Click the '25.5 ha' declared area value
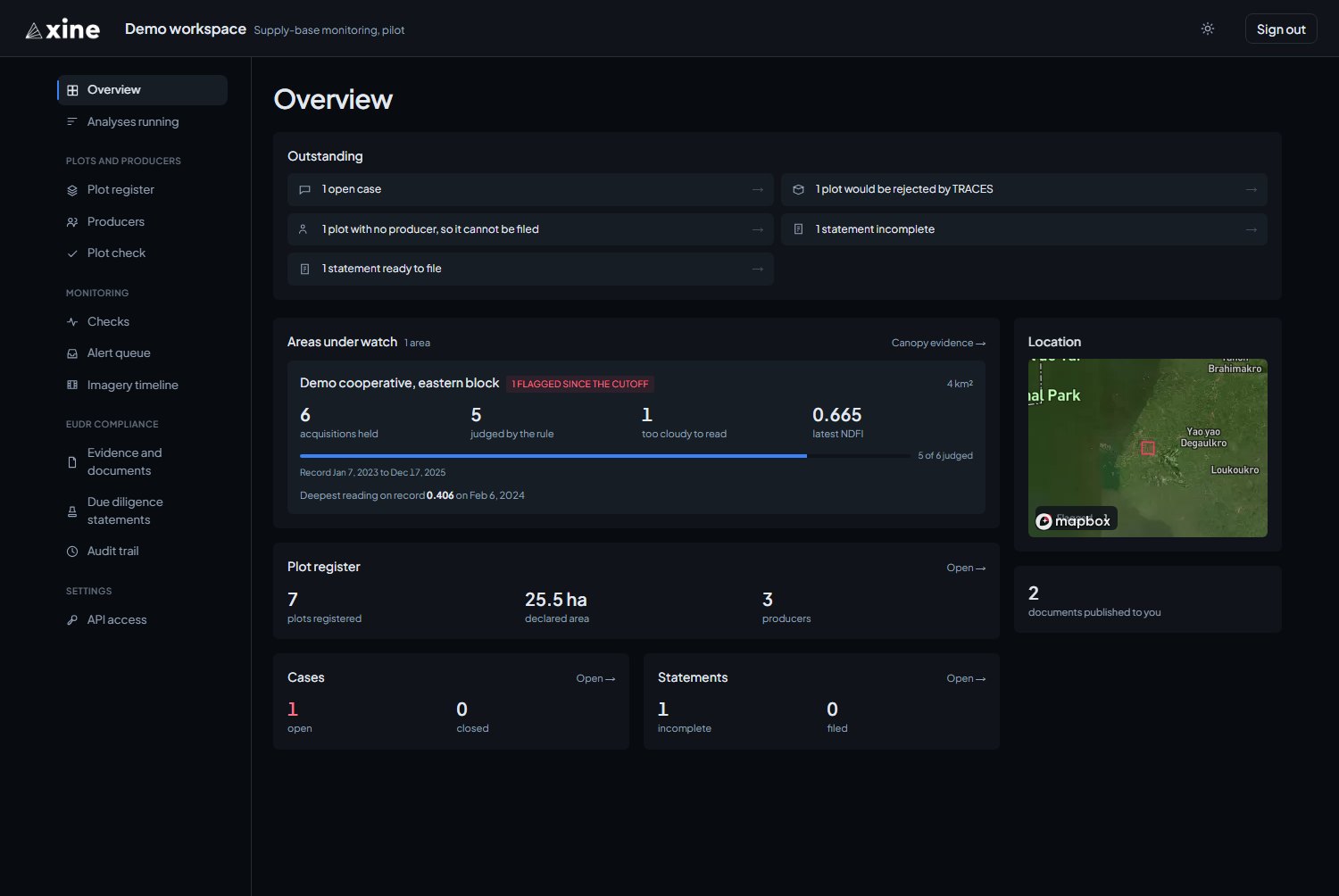The image size is (1339, 896). [x=556, y=600]
